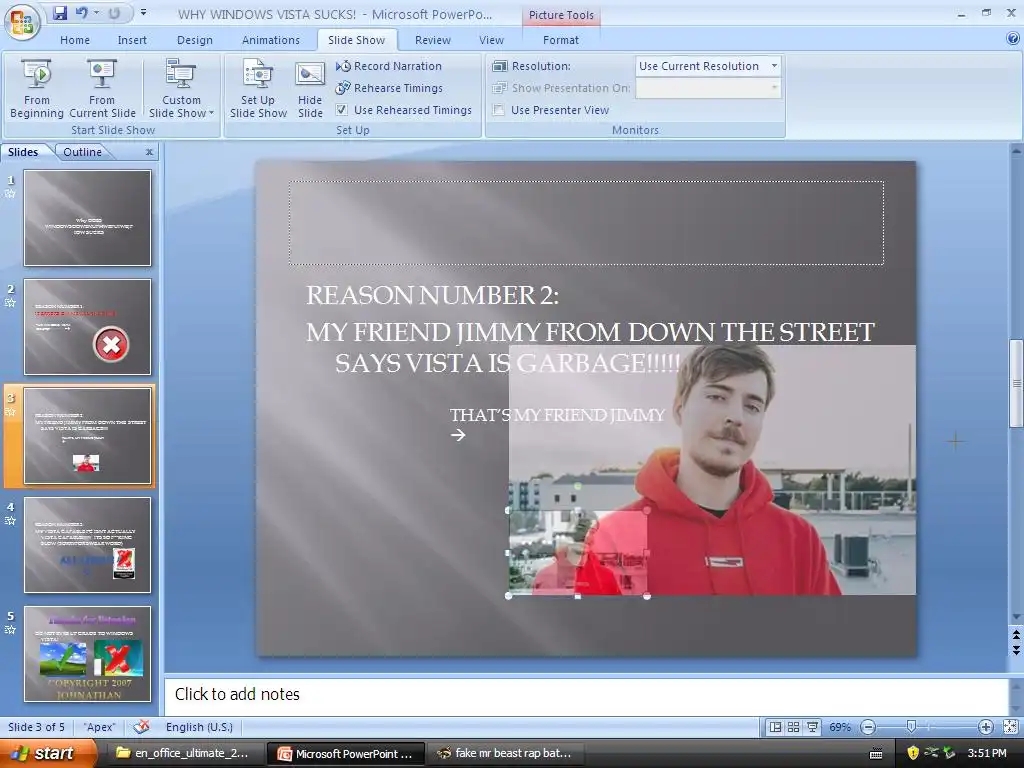Switch to the Home tab
This screenshot has width=1024, height=768.
(75, 40)
